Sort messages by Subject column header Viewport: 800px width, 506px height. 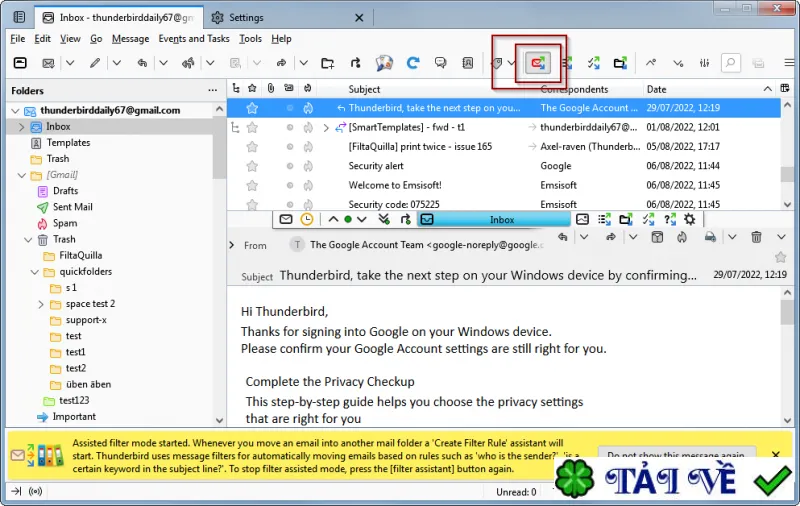364,89
